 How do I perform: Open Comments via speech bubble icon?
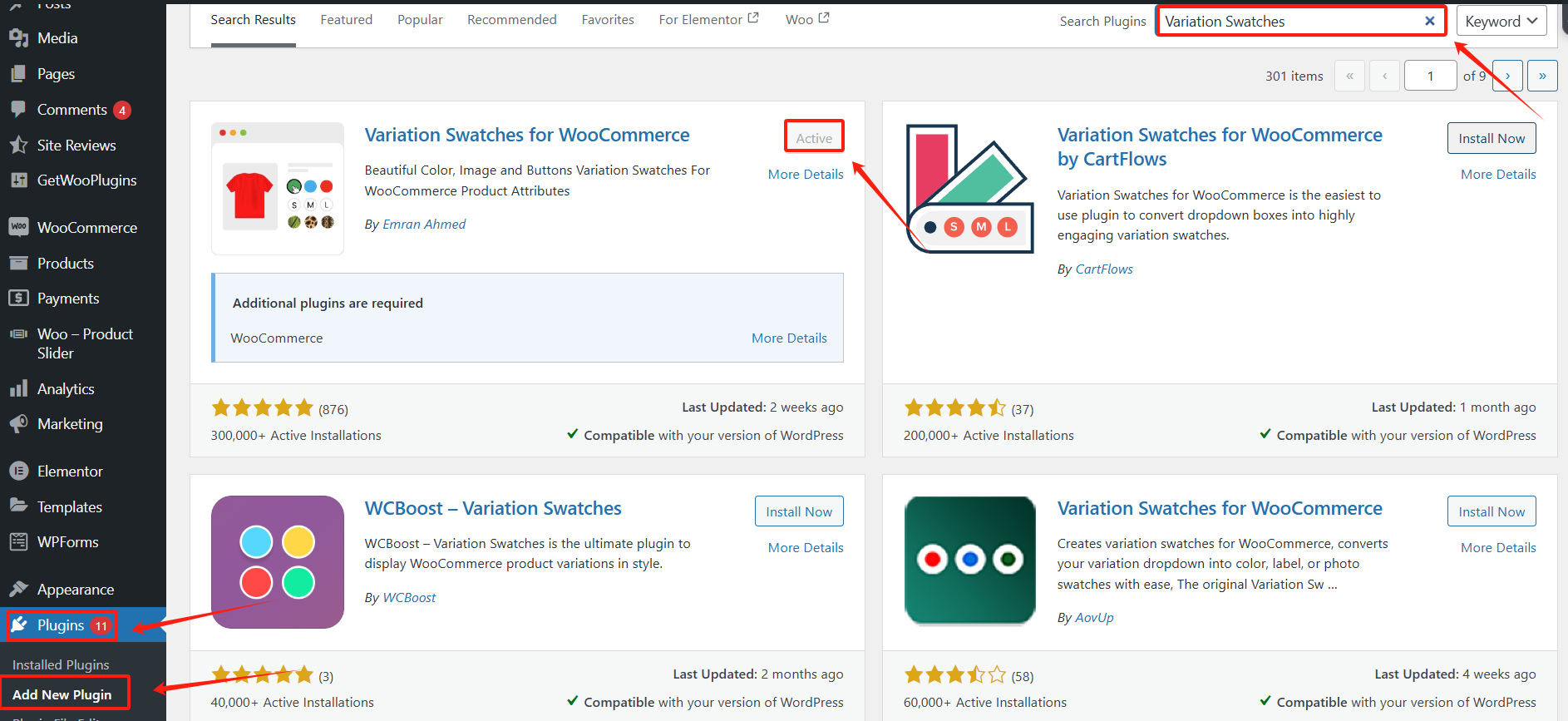pos(18,110)
